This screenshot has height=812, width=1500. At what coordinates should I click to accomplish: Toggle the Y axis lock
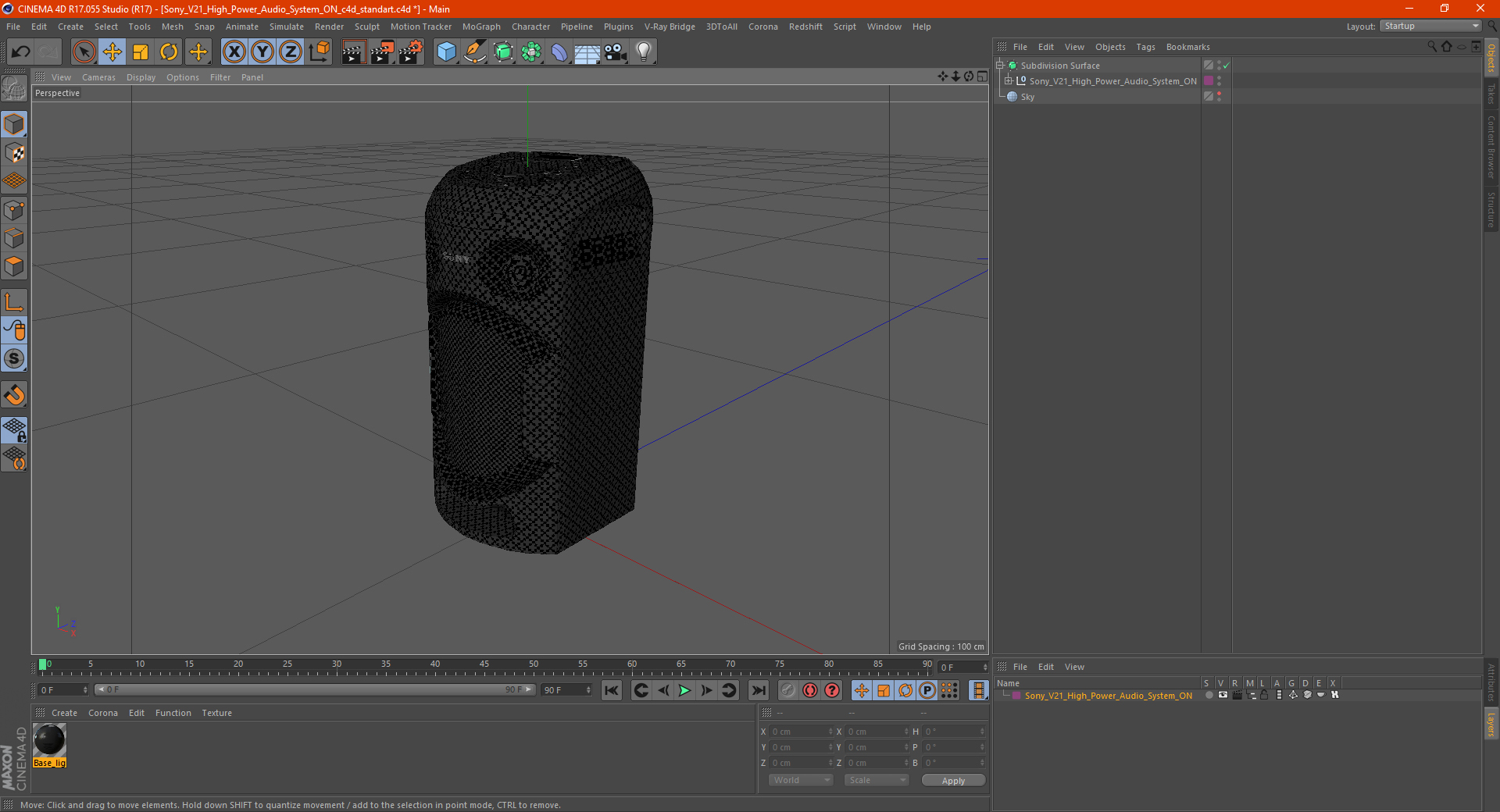tap(262, 52)
